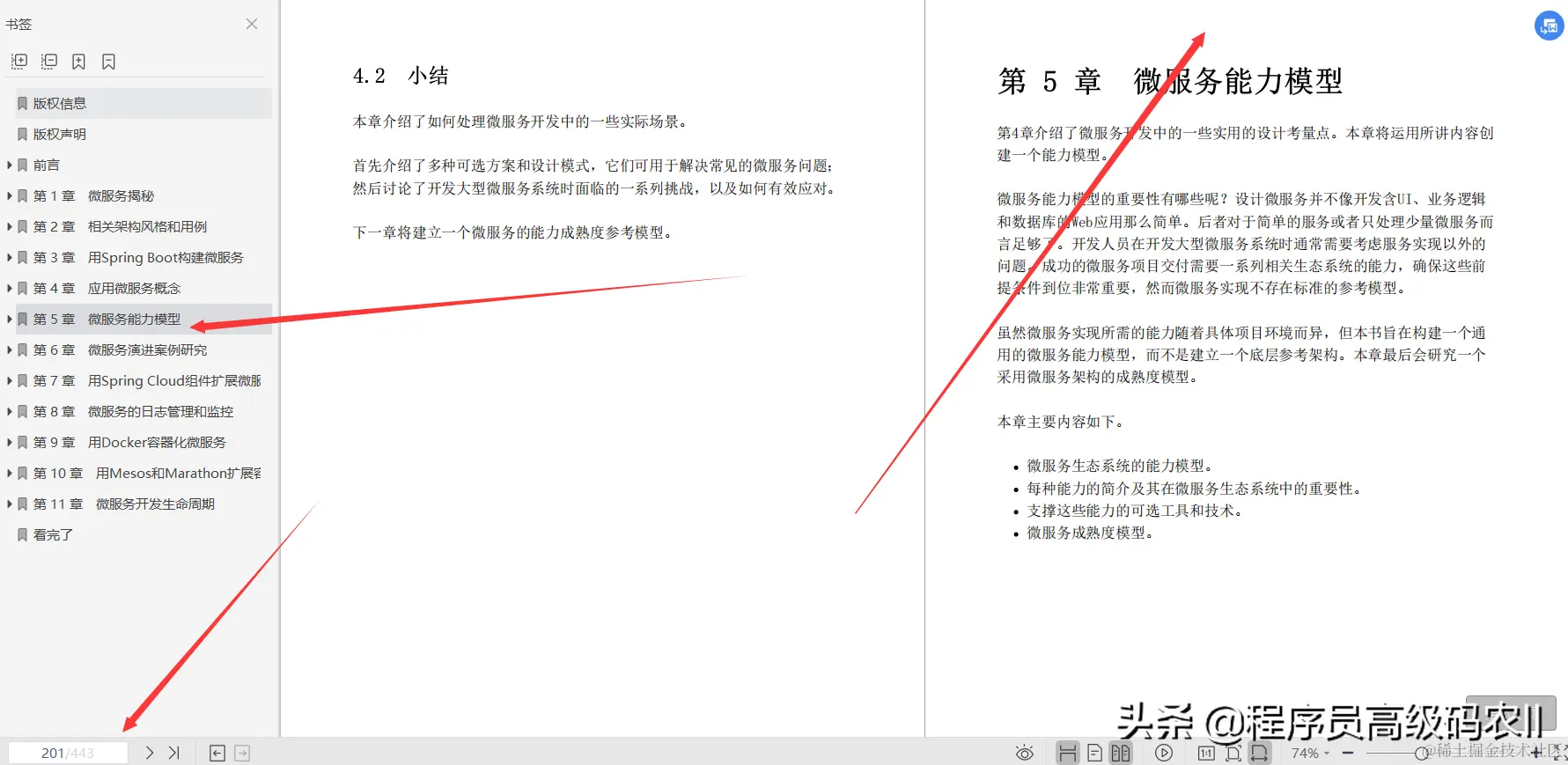The width and height of the screenshot is (1568, 765).
Task: Go to 第 6 章 微服务演进案例研究
Action: [120, 349]
